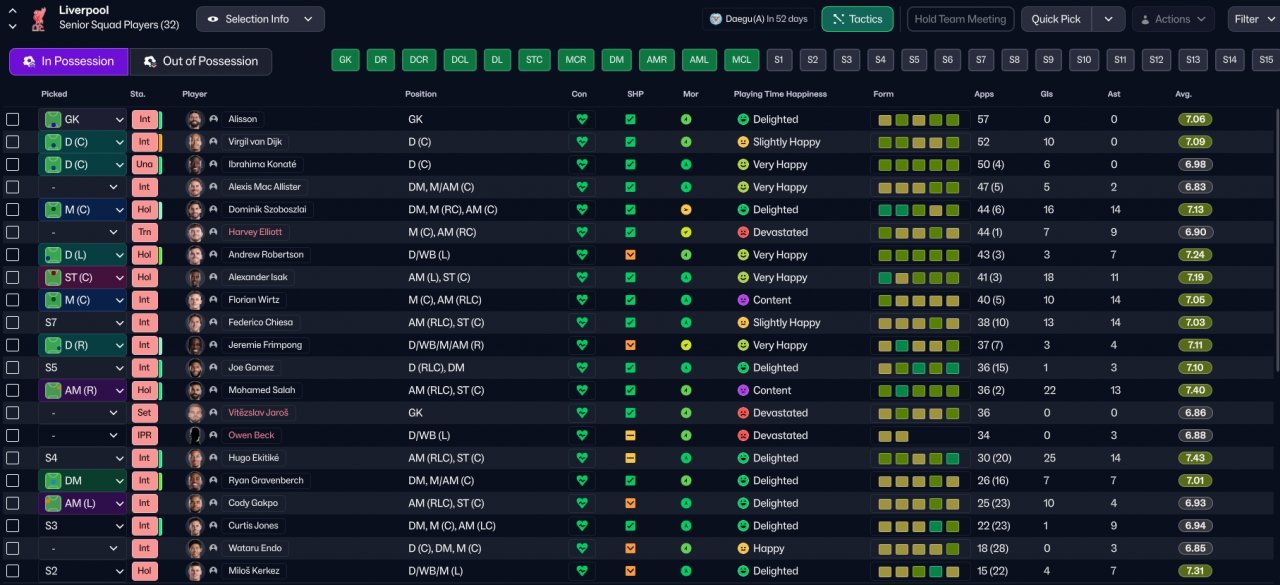Click Dominik Szoboszlai's orange morale icon

686,210
